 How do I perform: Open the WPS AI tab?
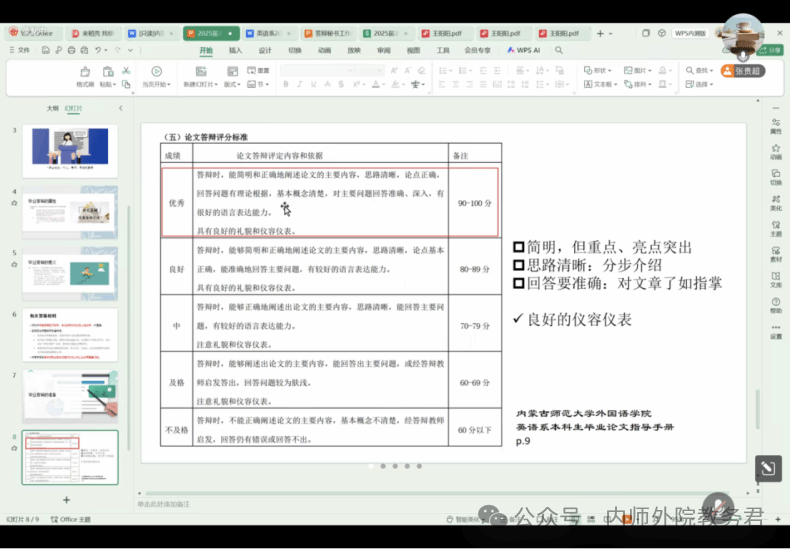pyautogui.click(x=524, y=50)
